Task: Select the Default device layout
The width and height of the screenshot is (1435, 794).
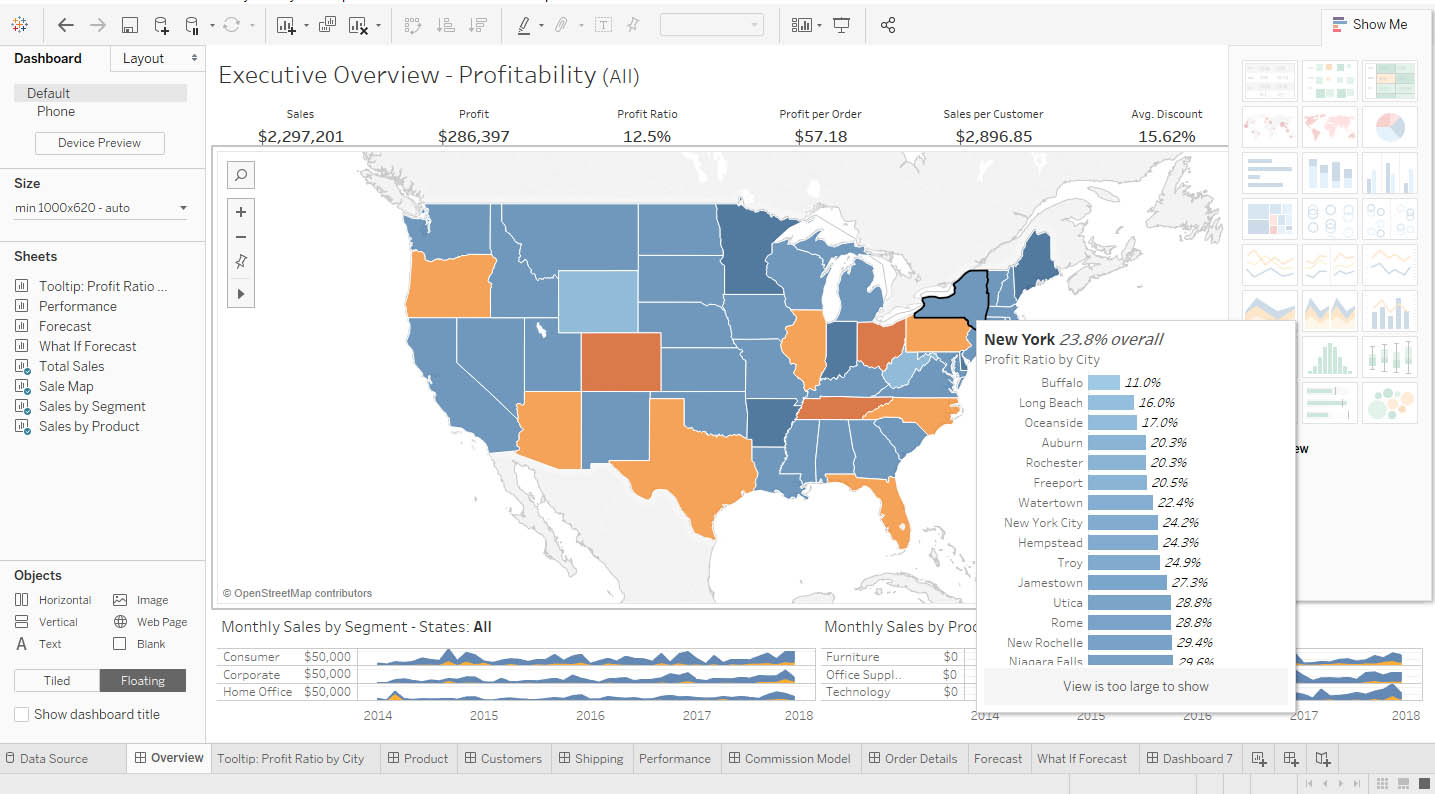Action: point(100,93)
